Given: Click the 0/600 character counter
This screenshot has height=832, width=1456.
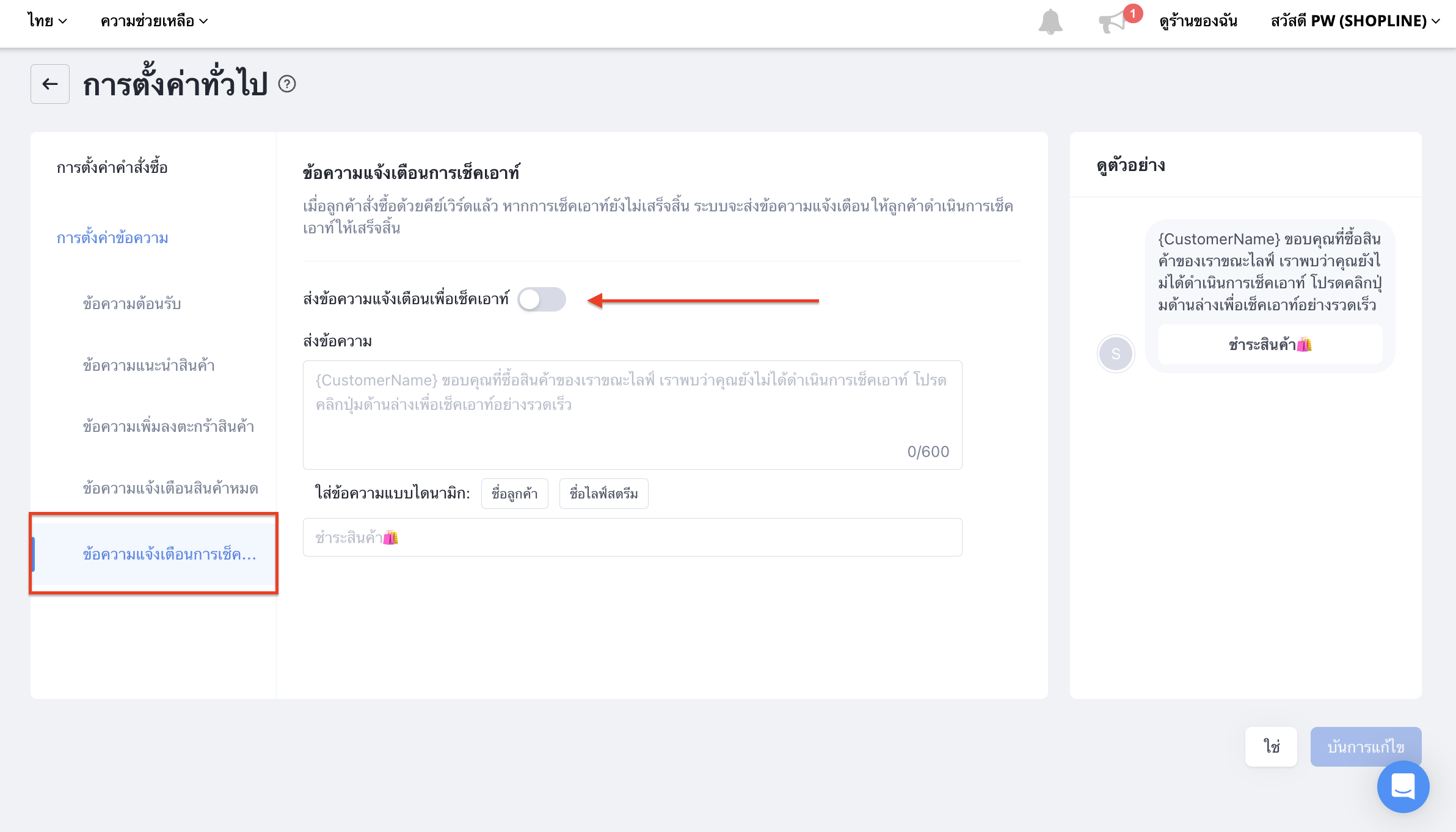Looking at the screenshot, I should 928,451.
